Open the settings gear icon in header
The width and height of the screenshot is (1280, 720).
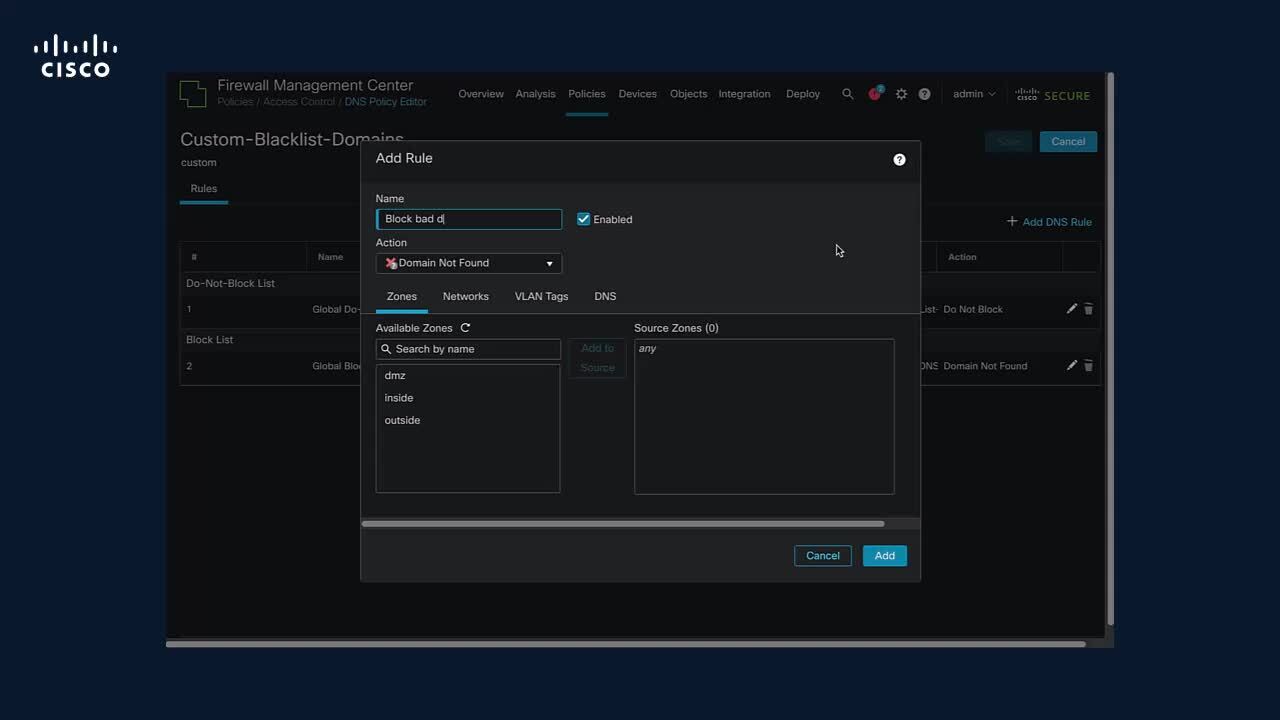901,94
